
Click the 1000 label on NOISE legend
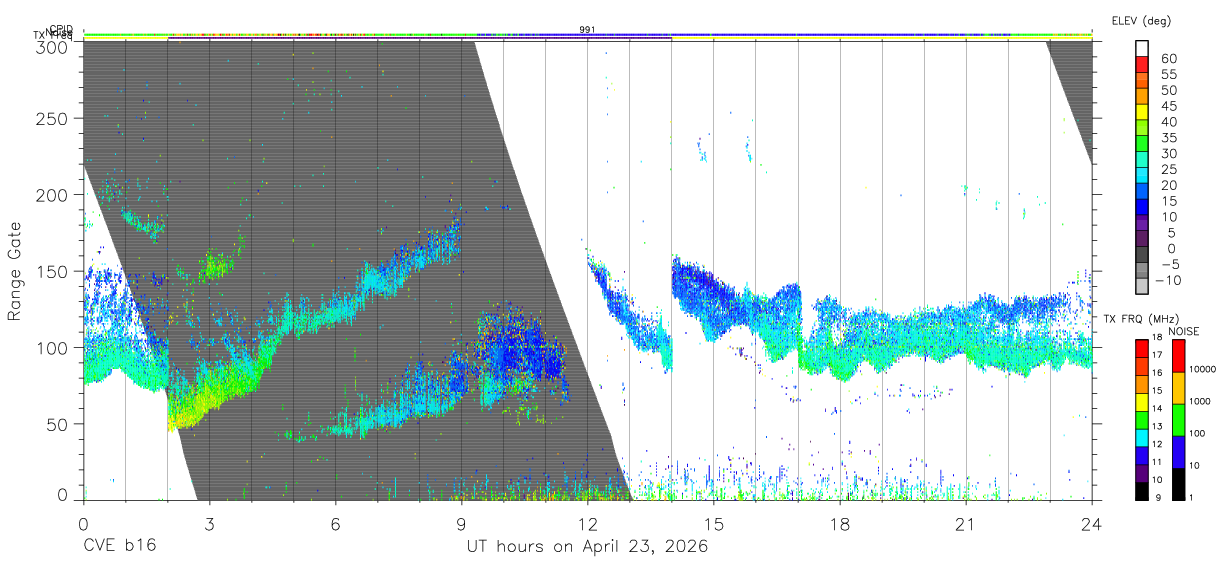(1200, 401)
